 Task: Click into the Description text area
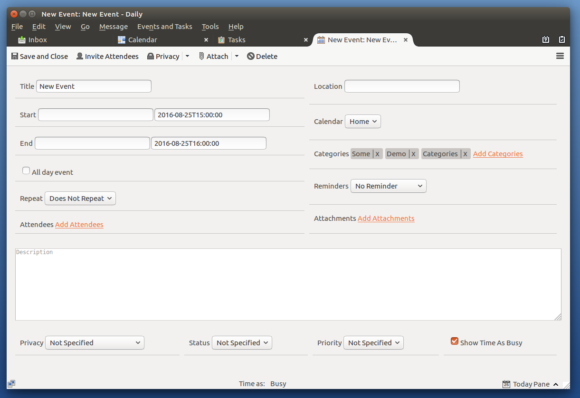point(288,284)
